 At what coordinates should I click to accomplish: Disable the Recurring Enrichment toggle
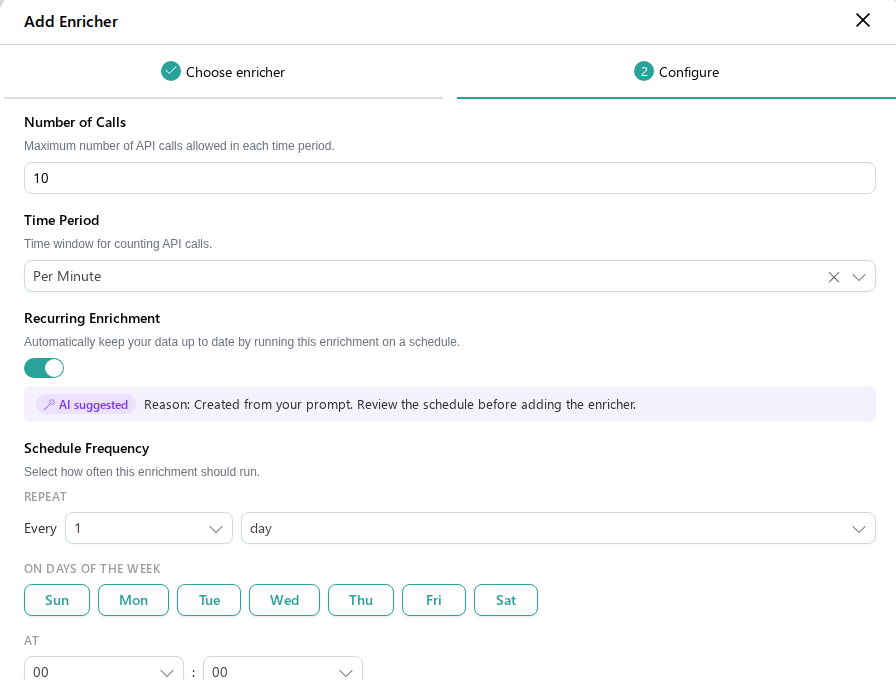pyautogui.click(x=44, y=368)
